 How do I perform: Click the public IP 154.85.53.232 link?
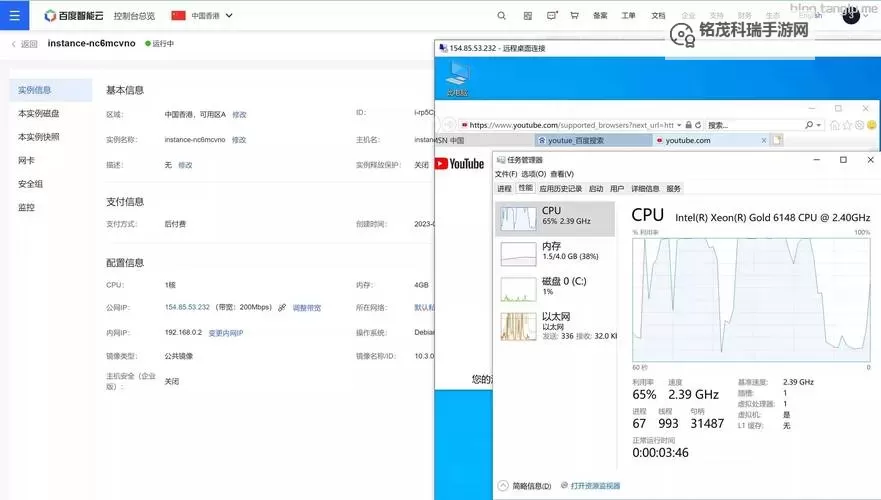[187, 307]
